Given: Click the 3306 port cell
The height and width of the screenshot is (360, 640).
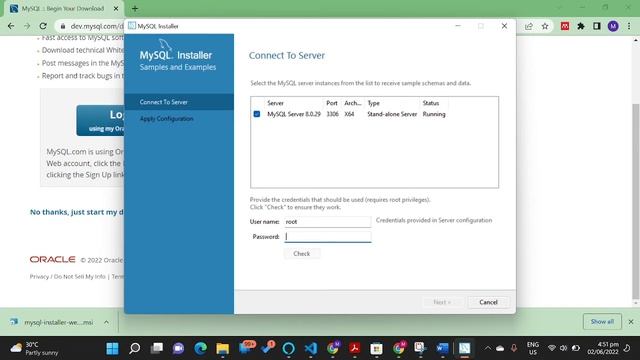Looking at the screenshot, I should [x=332, y=114].
